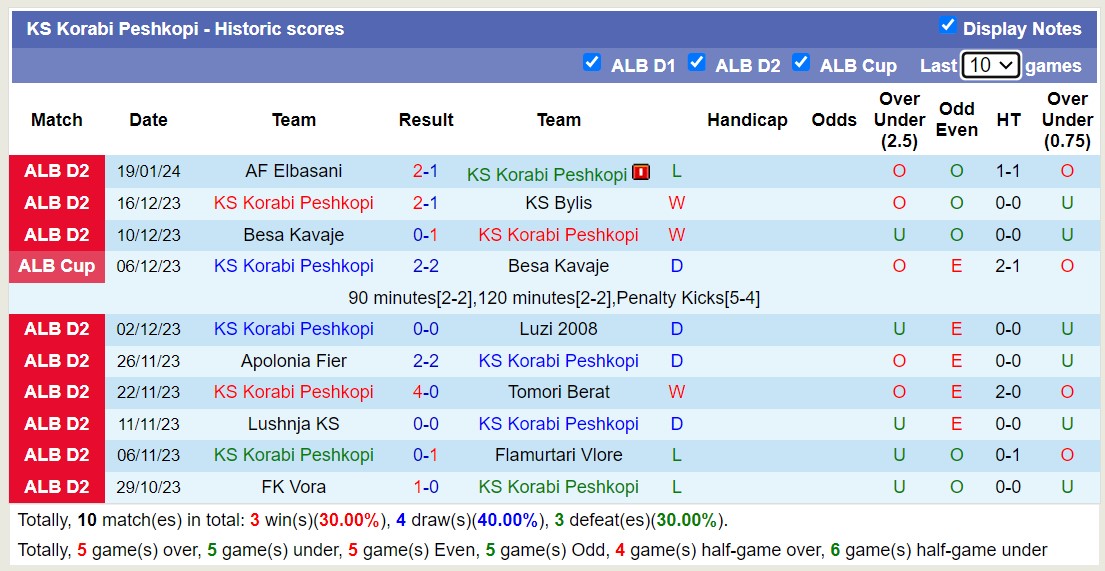The width and height of the screenshot is (1105, 571).
Task: Open the 2-1 result against AF Elbasani
Action: [x=426, y=171]
